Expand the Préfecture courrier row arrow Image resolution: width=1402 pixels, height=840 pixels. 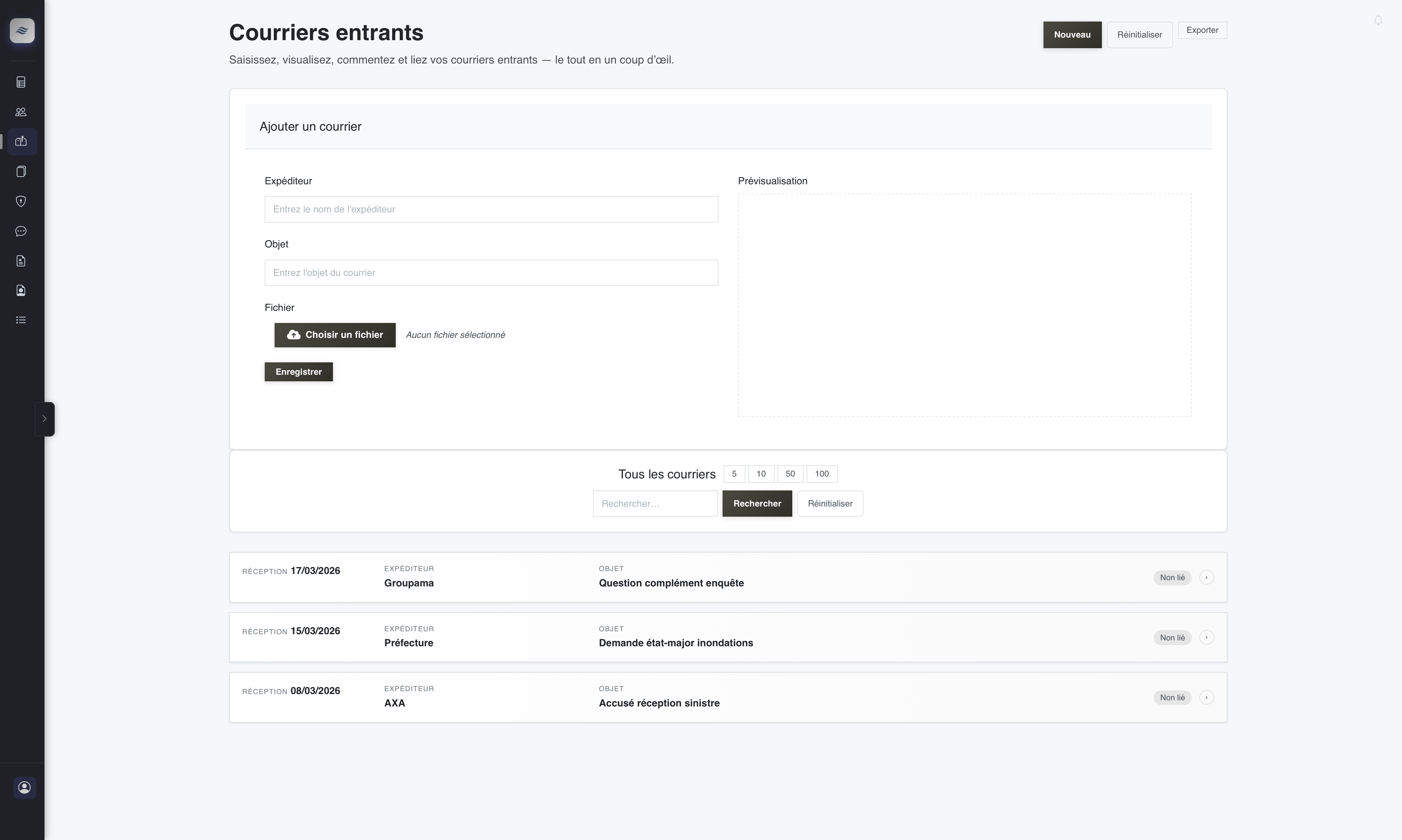tap(1206, 637)
